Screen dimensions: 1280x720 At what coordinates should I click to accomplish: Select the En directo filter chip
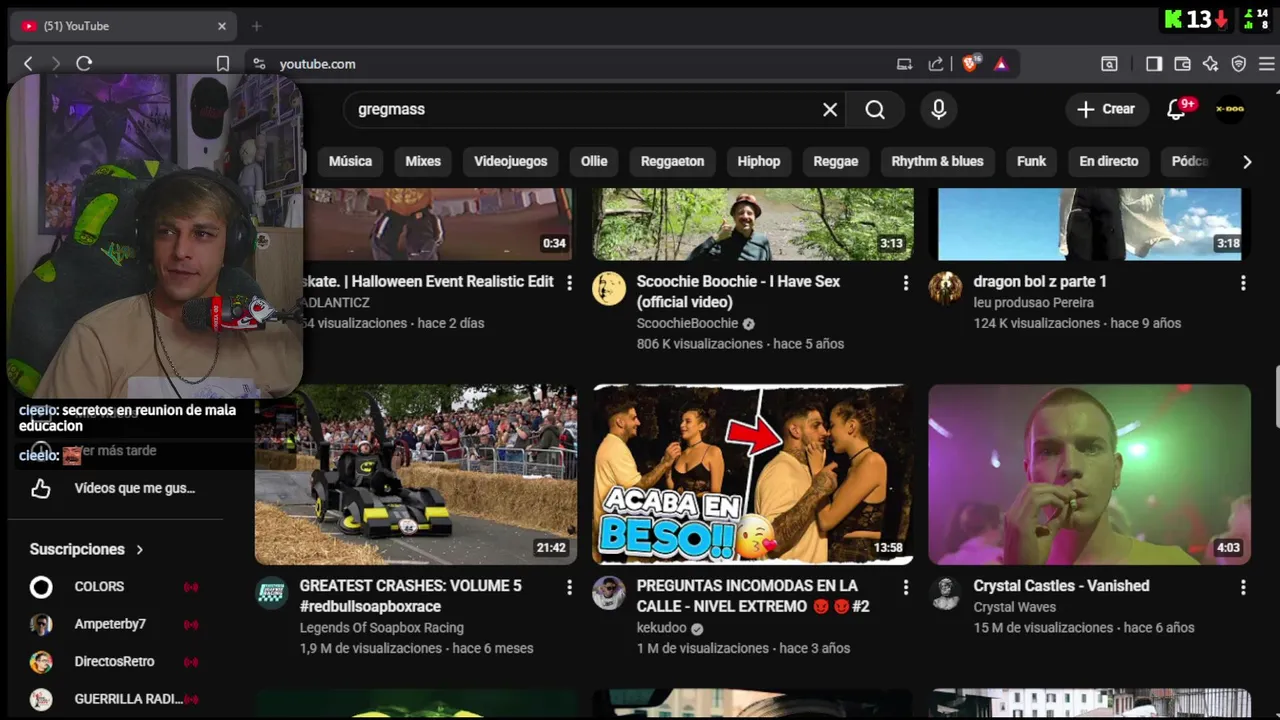tap(1108, 161)
